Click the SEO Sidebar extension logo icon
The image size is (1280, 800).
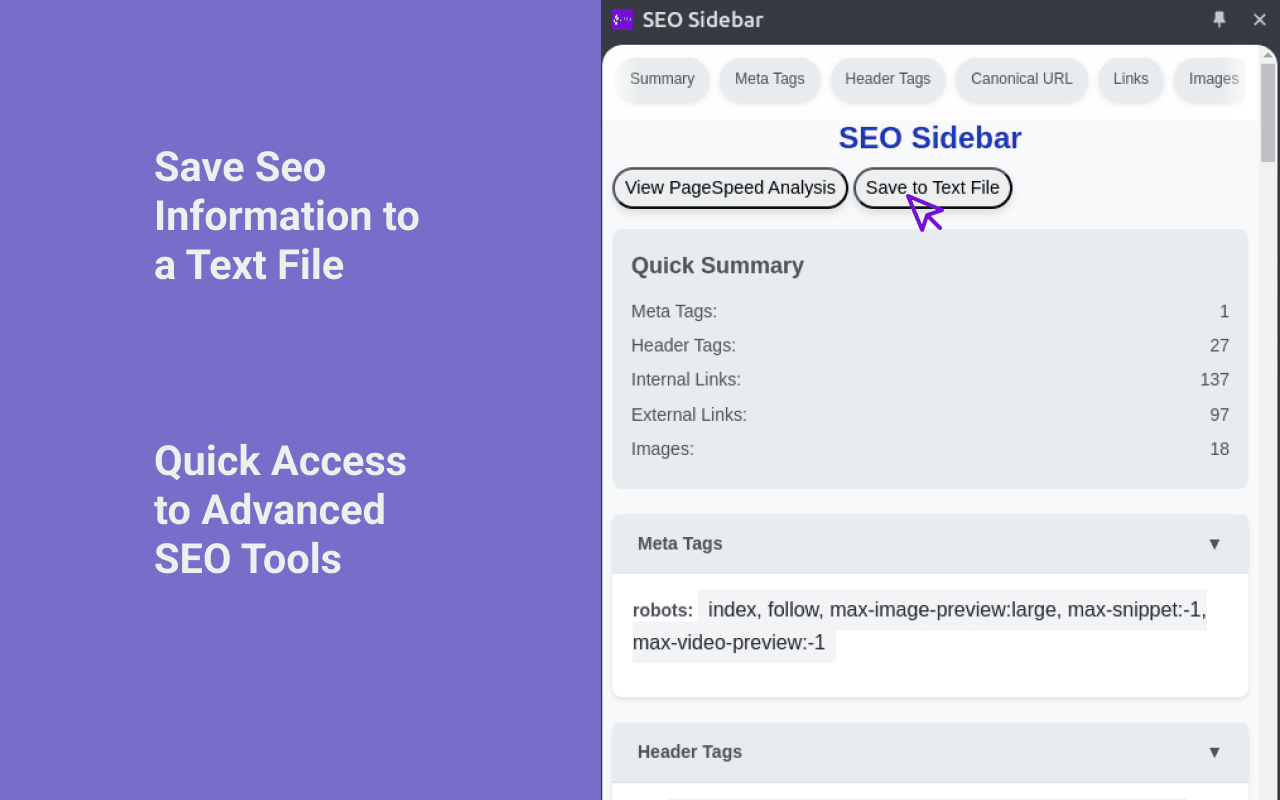[621, 19]
